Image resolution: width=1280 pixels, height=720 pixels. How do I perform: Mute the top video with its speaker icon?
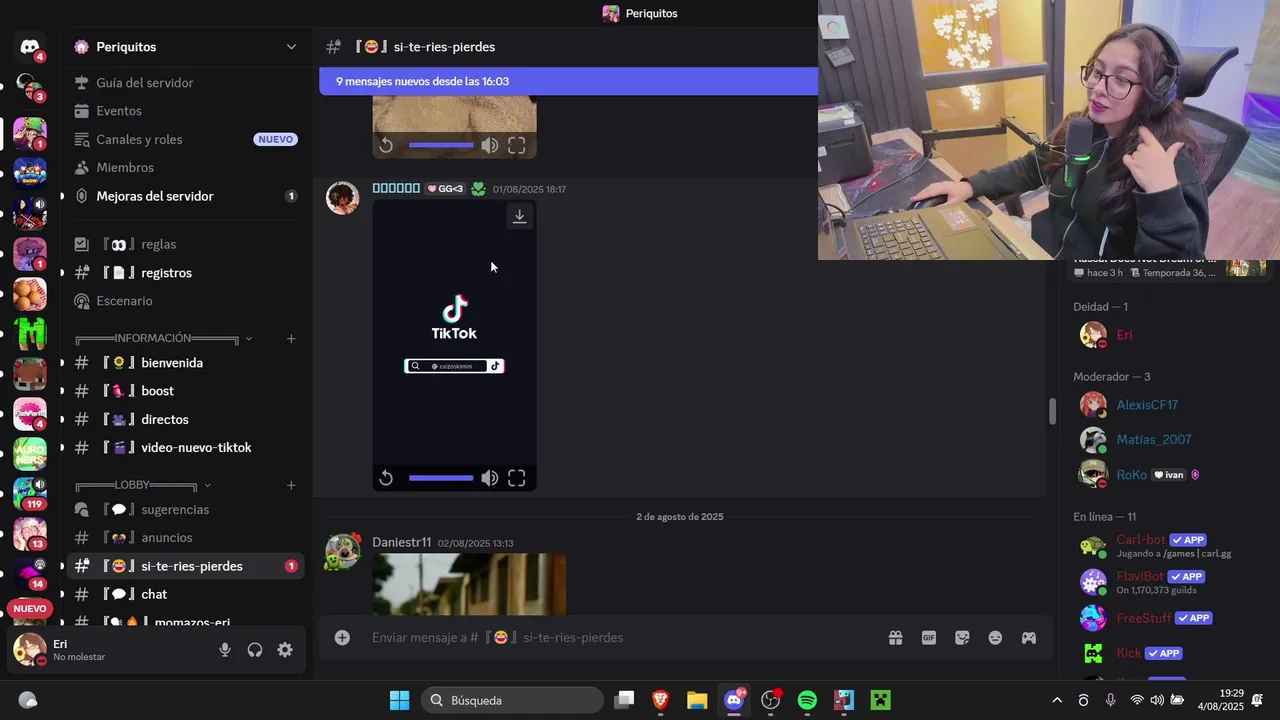[x=489, y=146]
